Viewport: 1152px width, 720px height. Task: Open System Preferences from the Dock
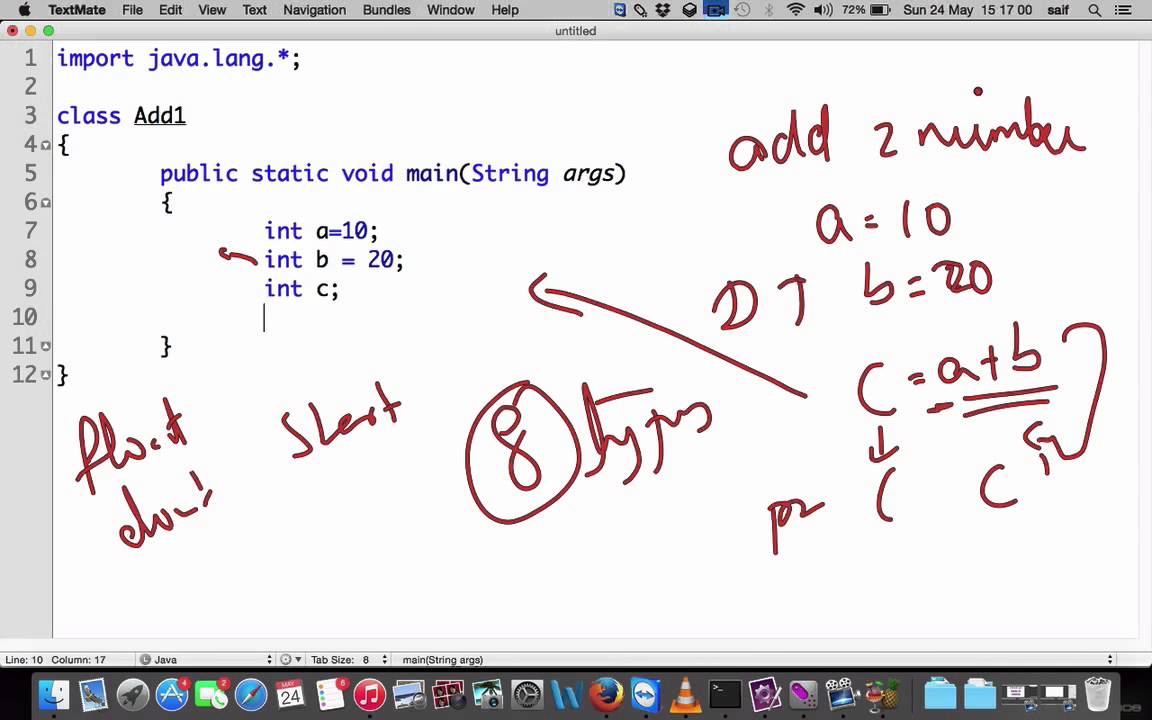coord(527,694)
